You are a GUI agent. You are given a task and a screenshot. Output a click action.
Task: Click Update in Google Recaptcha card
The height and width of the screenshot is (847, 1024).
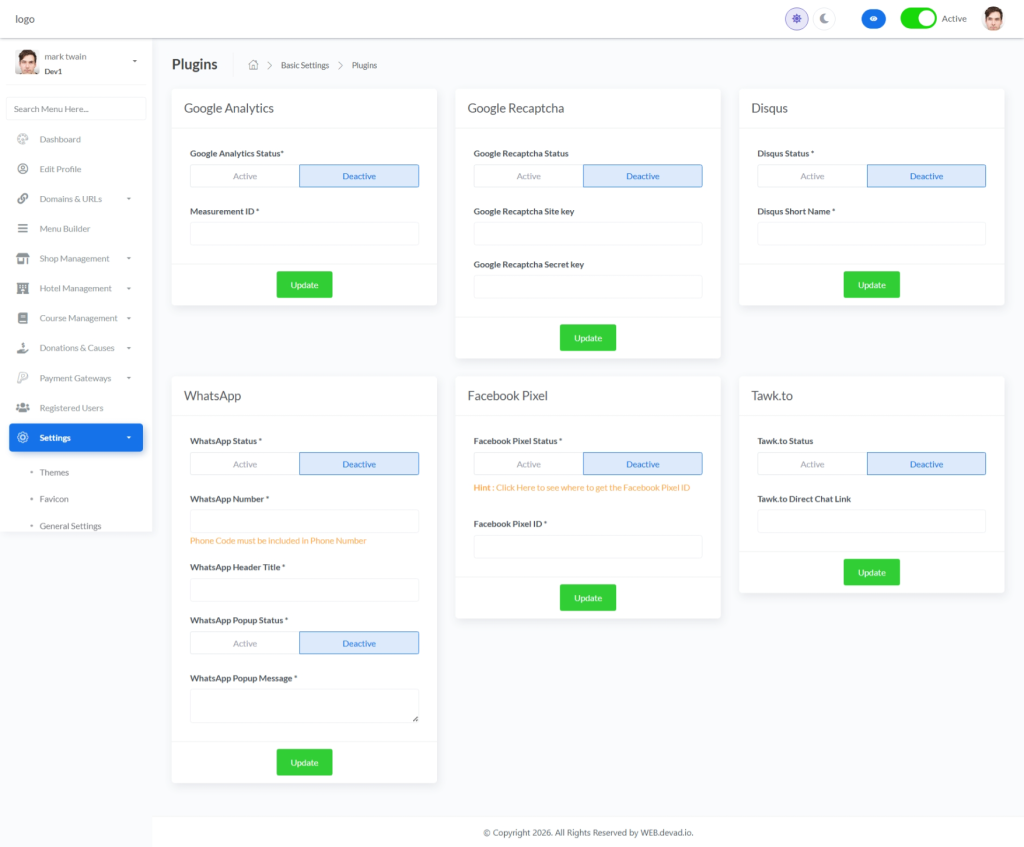(588, 338)
